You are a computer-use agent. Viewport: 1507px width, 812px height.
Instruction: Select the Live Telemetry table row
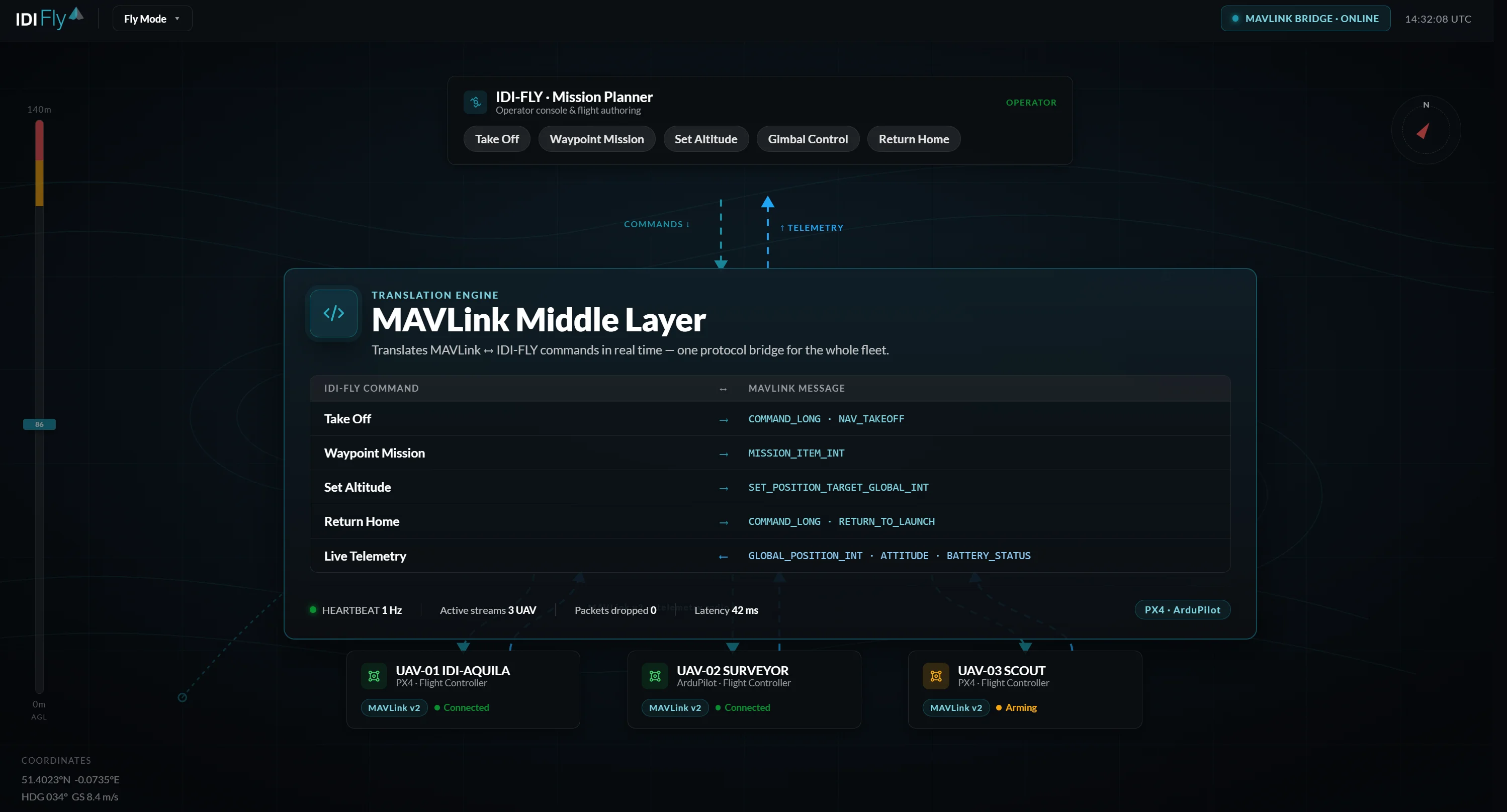coord(770,556)
